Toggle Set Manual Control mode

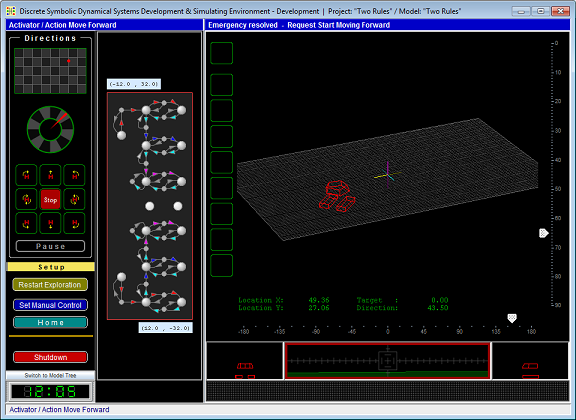[x=50, y=305]
